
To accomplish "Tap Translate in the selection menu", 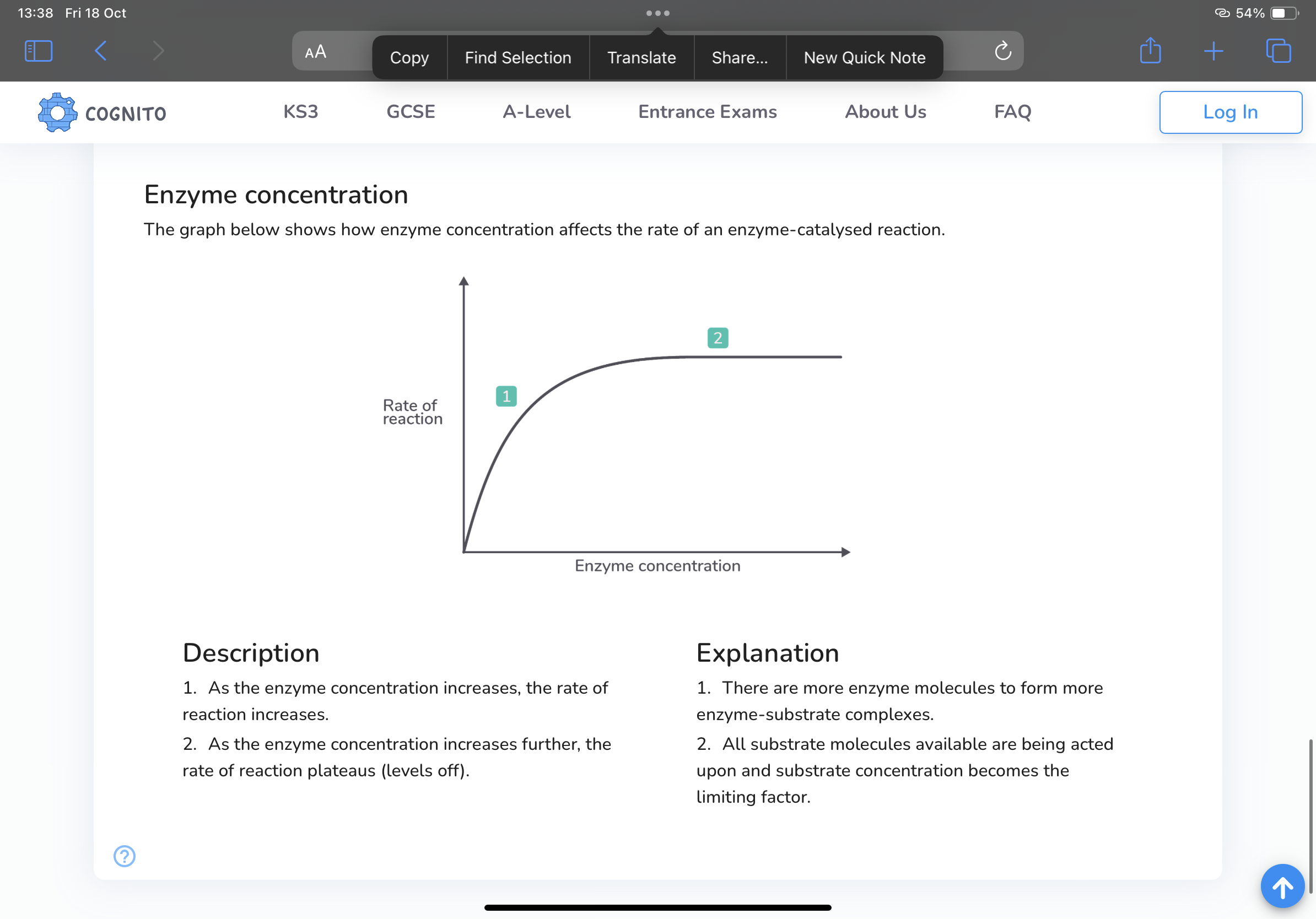I will [x=641, y=58].
